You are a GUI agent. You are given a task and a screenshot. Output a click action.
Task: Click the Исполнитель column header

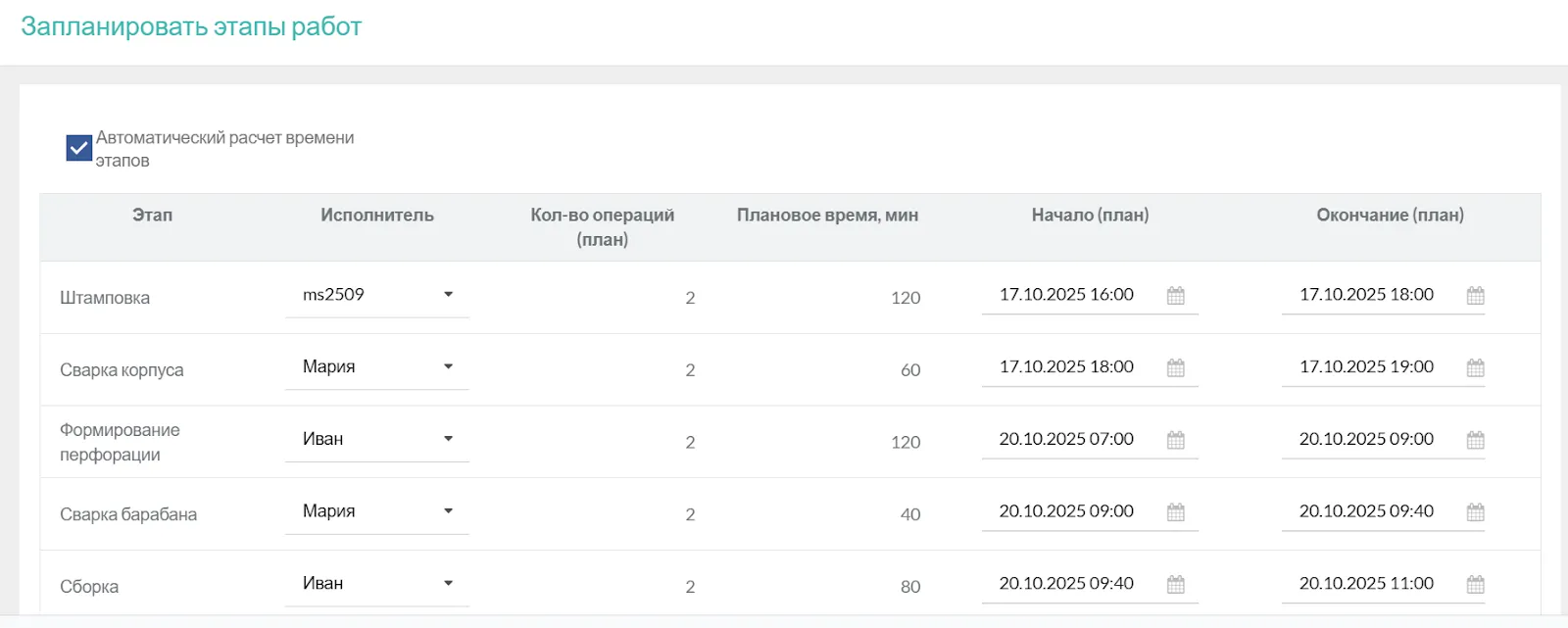pyautogui.click(x=376, y=216)
